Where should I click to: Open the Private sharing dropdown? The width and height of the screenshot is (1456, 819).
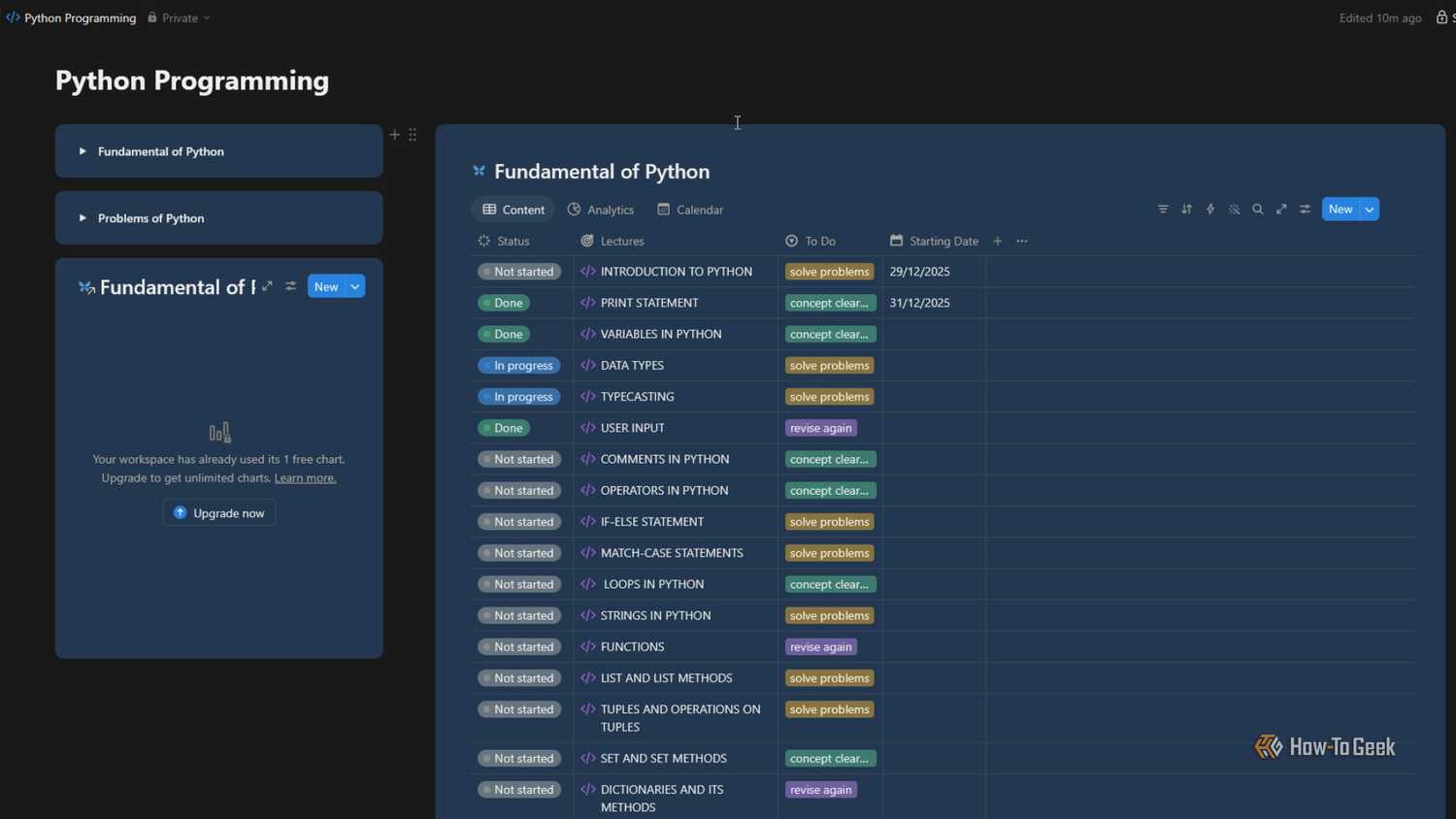click(x=179, y=17)
